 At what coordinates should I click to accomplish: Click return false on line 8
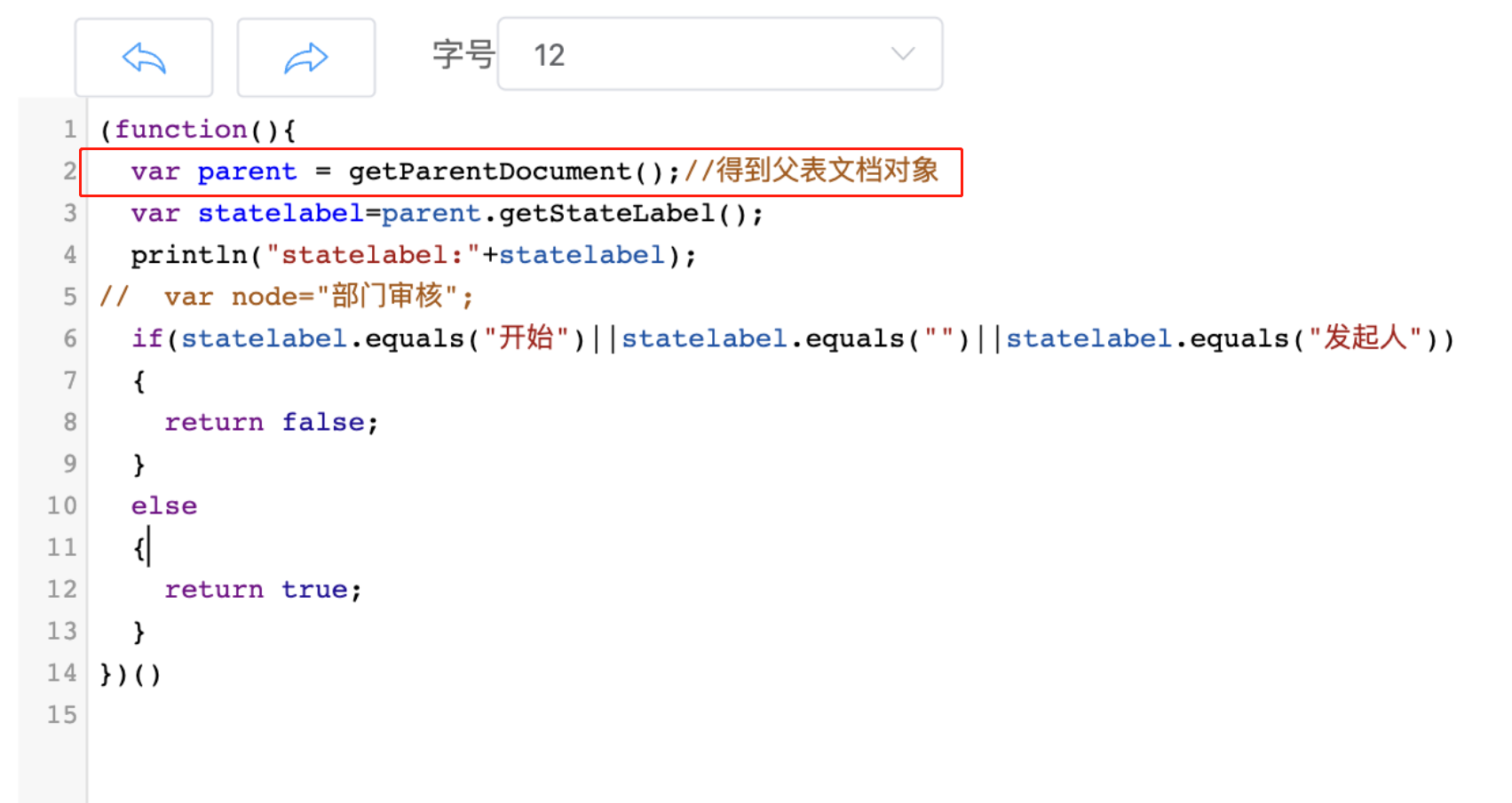click(x=272, y=422)
